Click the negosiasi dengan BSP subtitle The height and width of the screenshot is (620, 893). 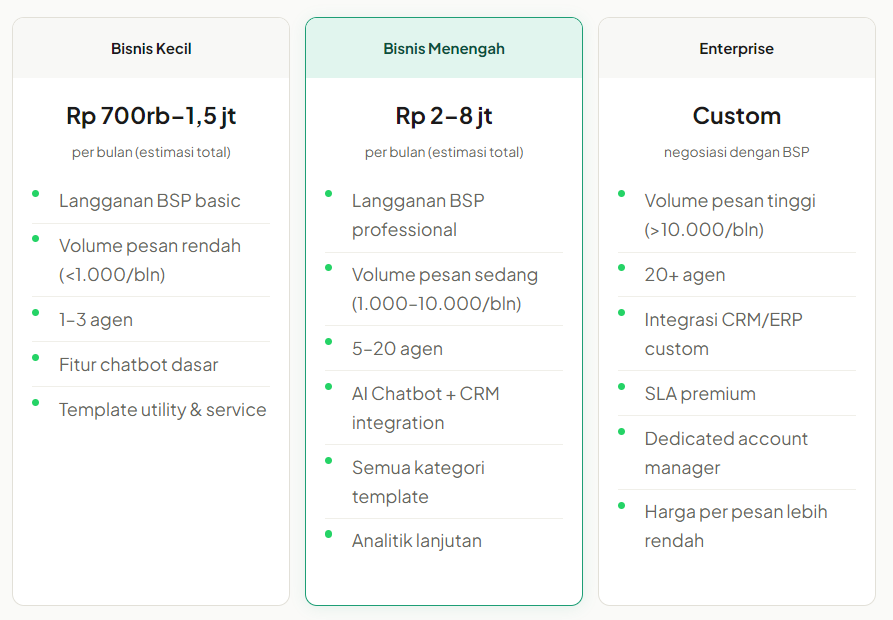(x=736, y=153)
